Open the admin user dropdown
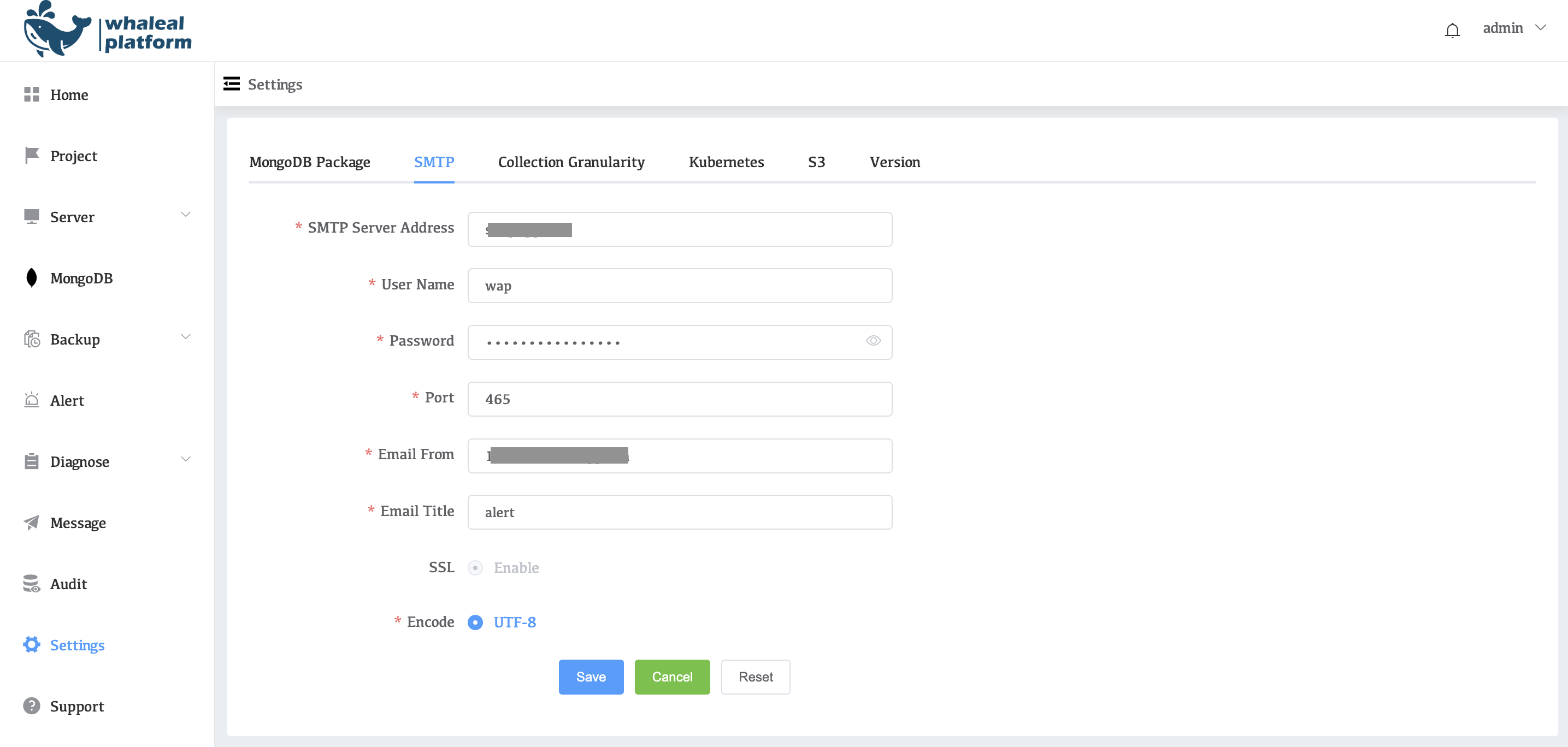Image resolution: width=1568 pixels, height=747 pixels. click(1513, 28)
